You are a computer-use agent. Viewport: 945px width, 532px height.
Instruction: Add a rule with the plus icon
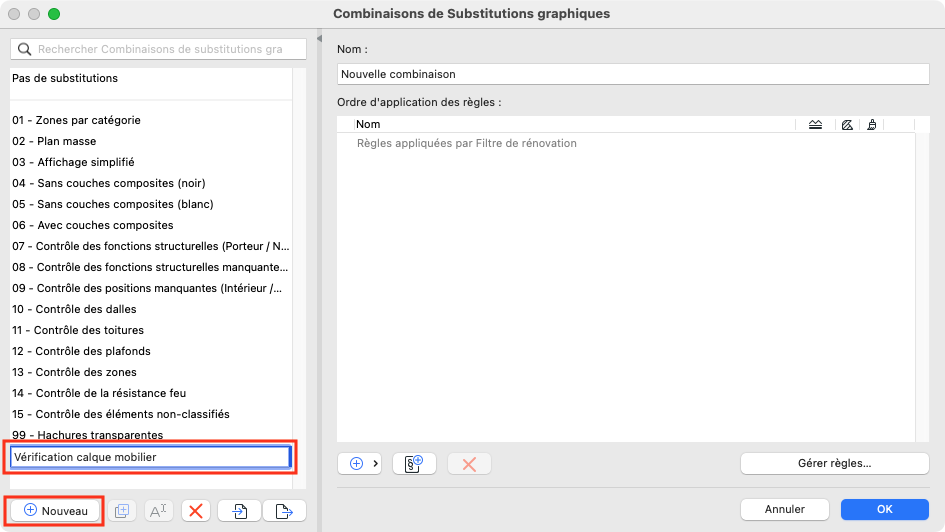[356, 463]
